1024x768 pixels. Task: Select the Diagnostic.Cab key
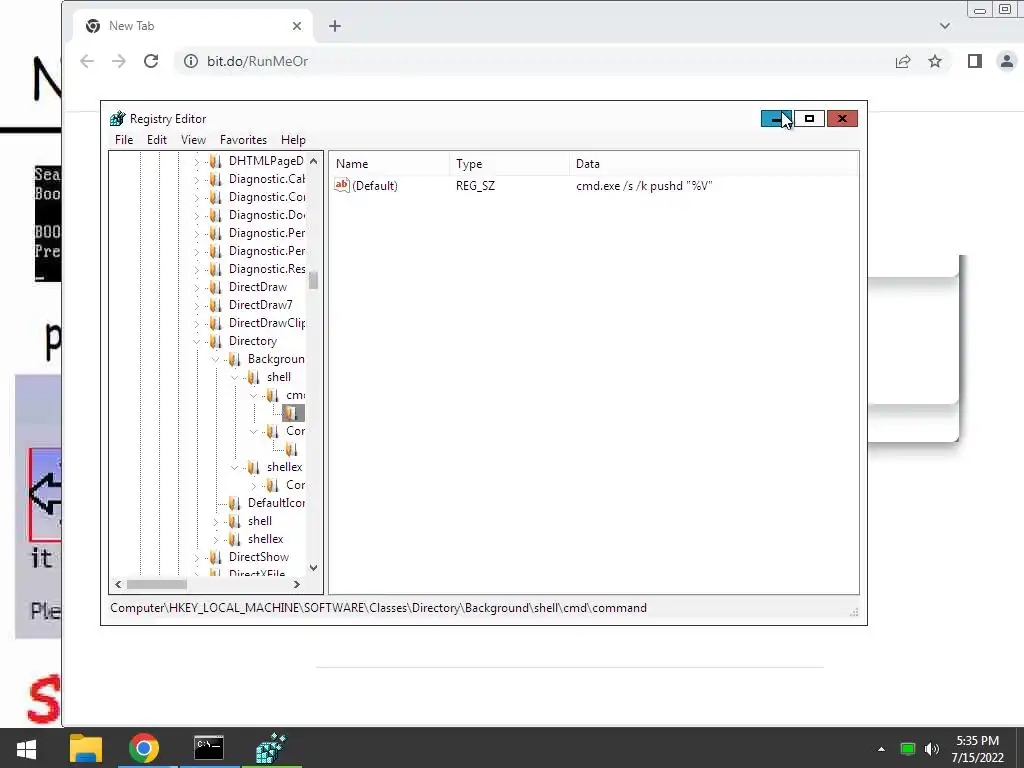click(x=266, y=179)
